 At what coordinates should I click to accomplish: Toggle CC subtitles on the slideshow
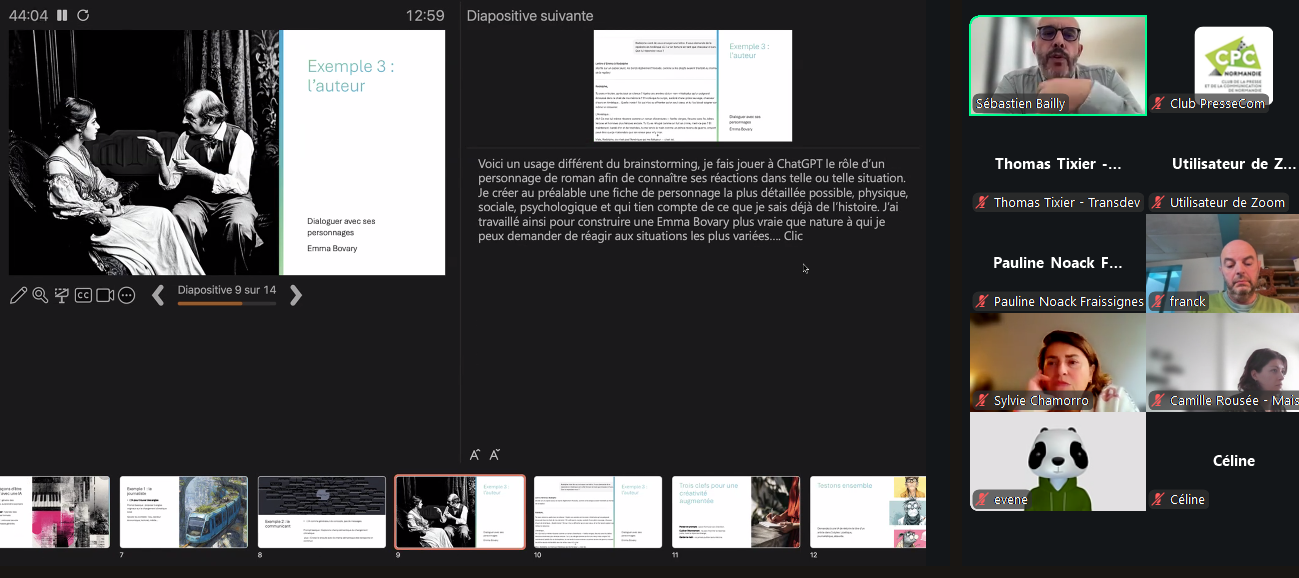(x=83, y=295)
